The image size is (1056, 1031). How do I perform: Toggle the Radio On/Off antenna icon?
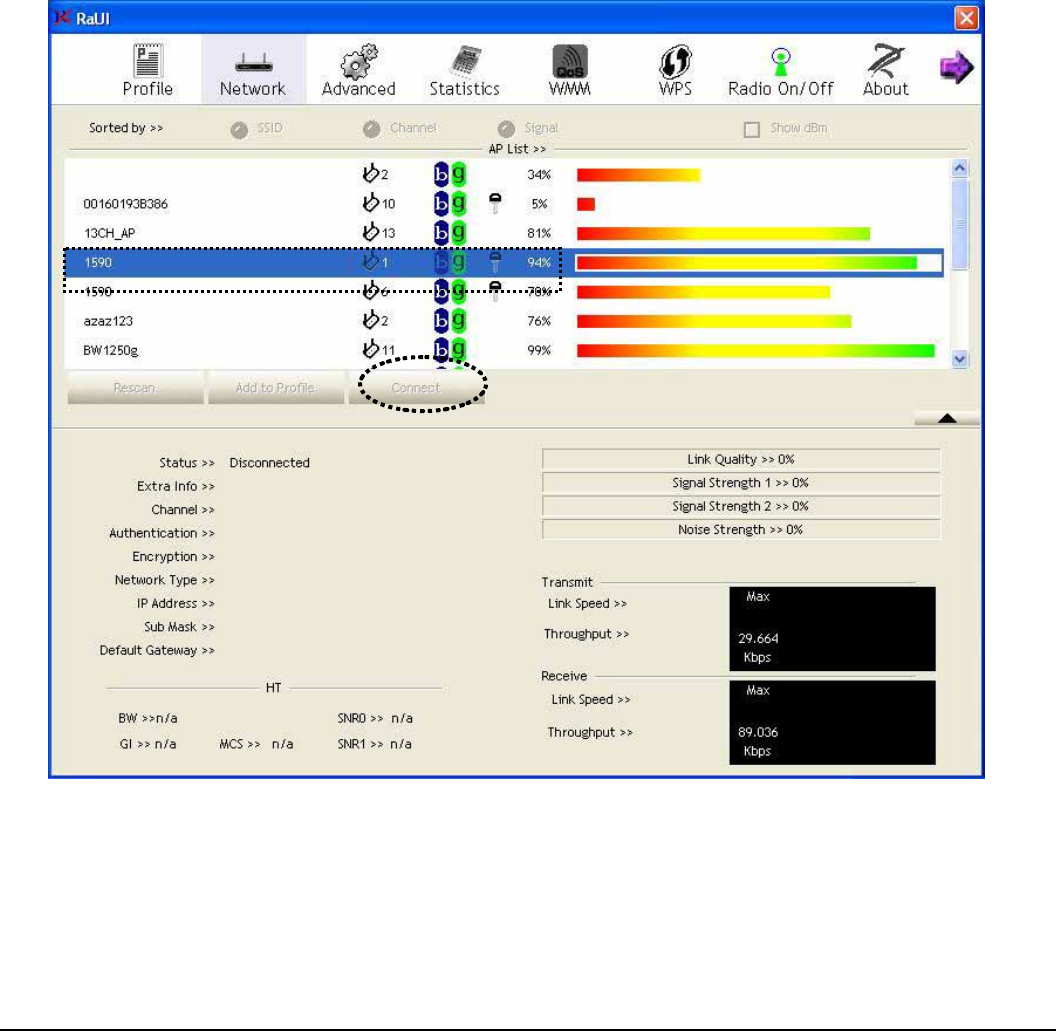point(781,62)
